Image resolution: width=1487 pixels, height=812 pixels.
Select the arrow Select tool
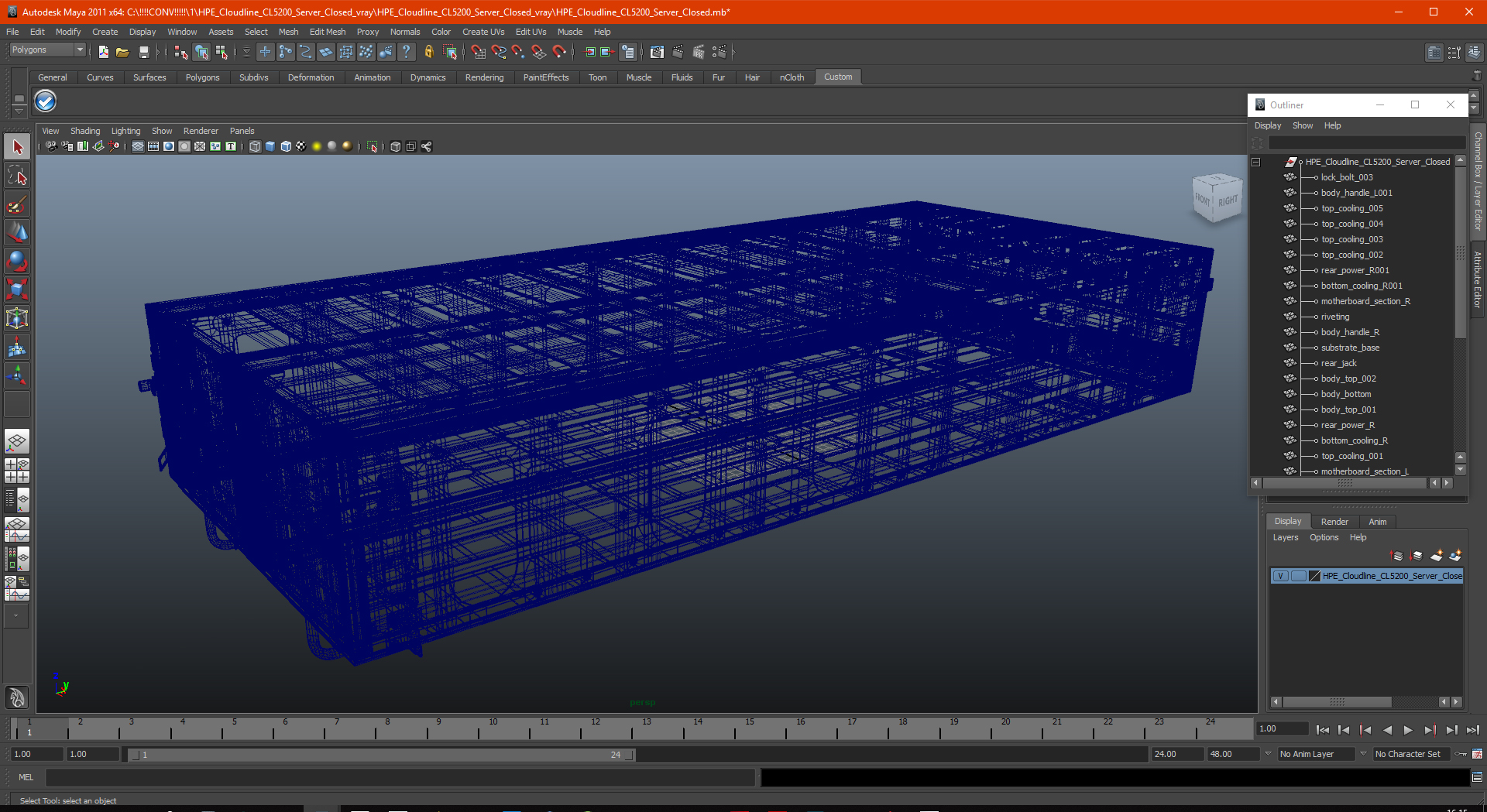[17, 147]
